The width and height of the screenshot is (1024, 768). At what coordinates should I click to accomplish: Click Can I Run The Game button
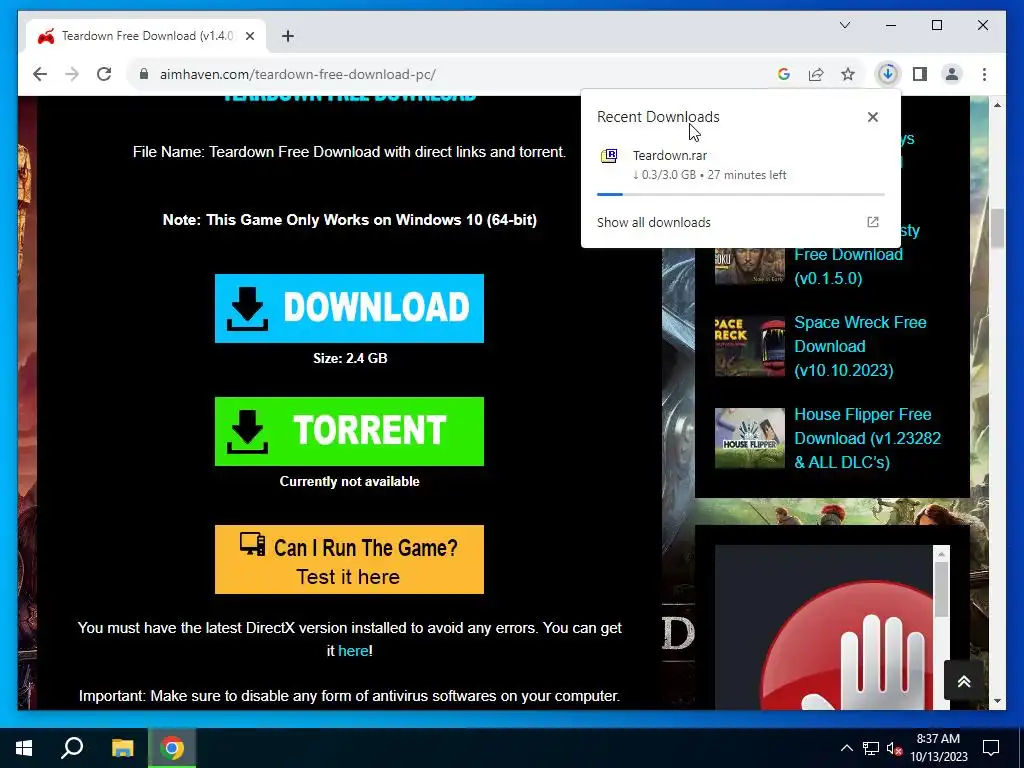(x=349, y=560)
